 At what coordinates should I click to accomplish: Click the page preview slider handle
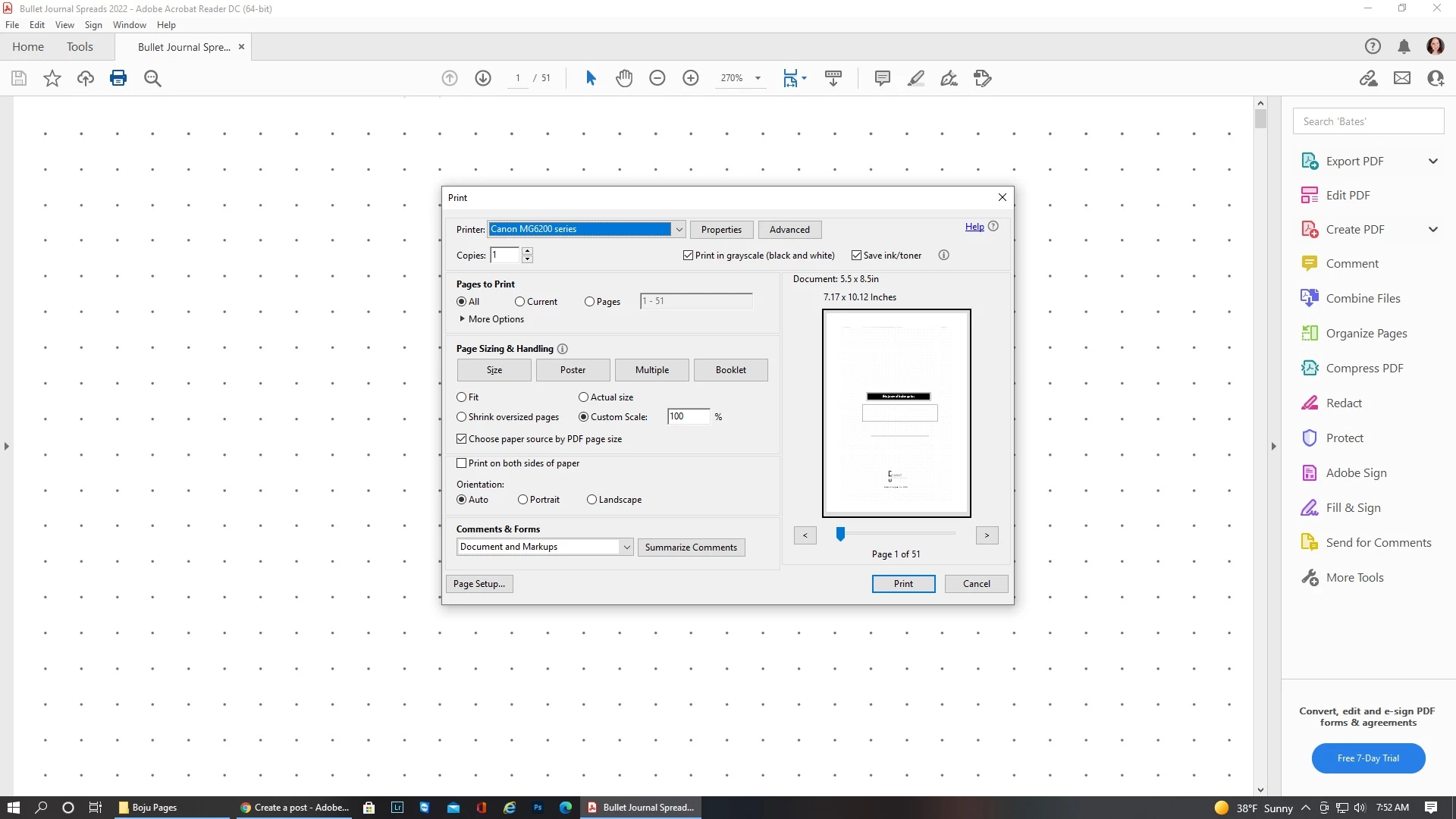point(840,535)
